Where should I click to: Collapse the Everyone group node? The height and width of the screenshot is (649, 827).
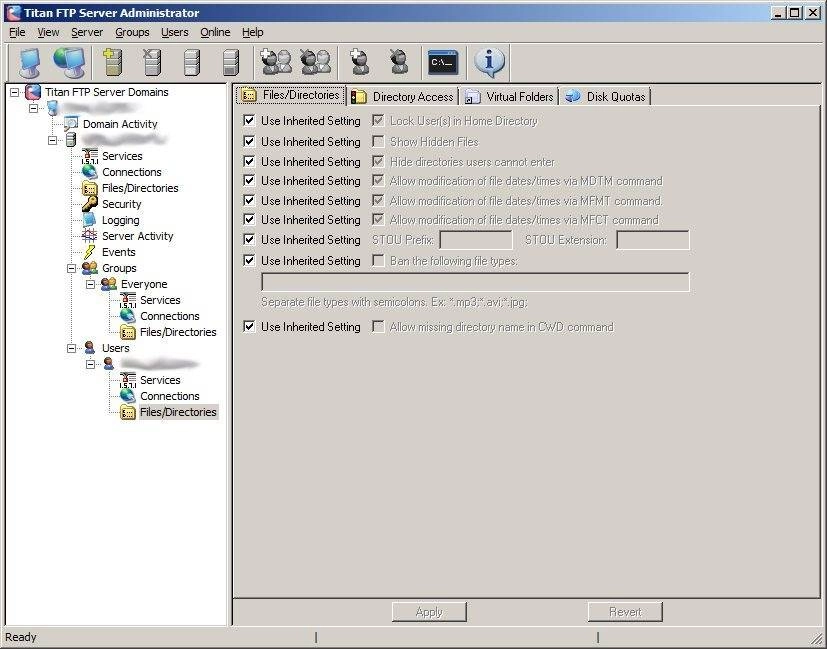pyautogui.click(x=91, y=284)
